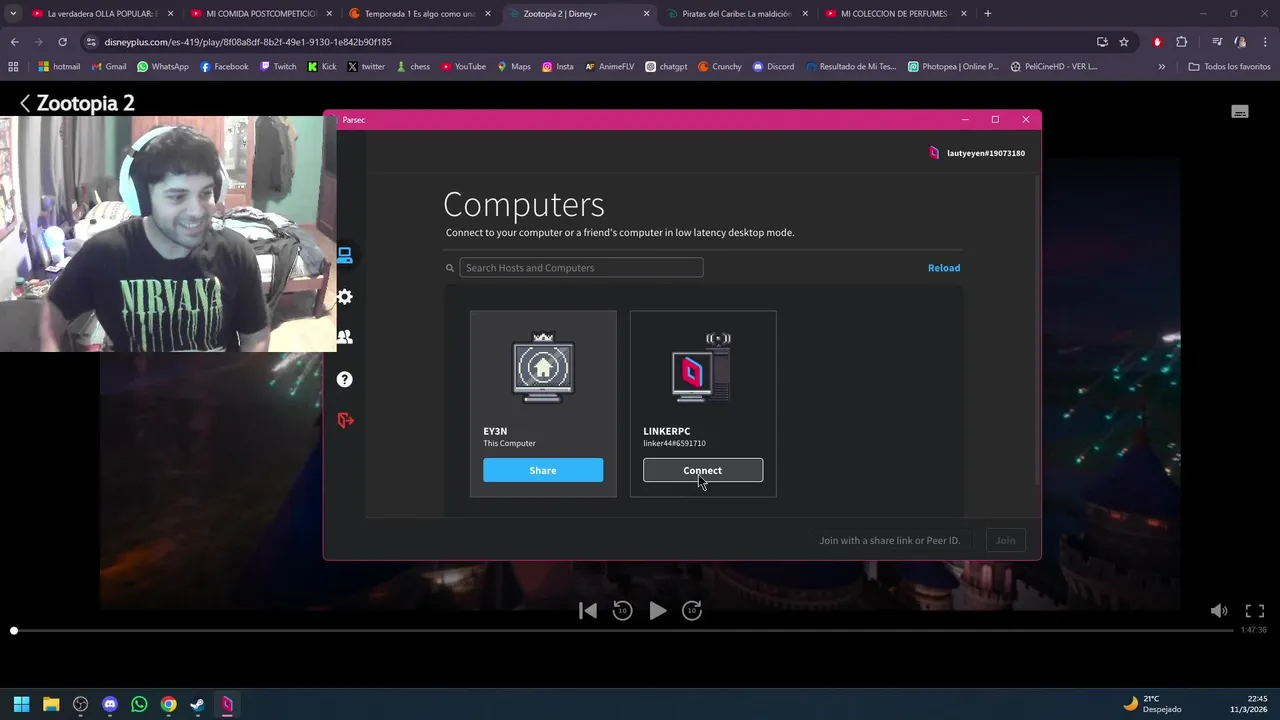1280x720 pixels.
Task: Open the Crunchy bookmark
Action: tap(719, 67)
